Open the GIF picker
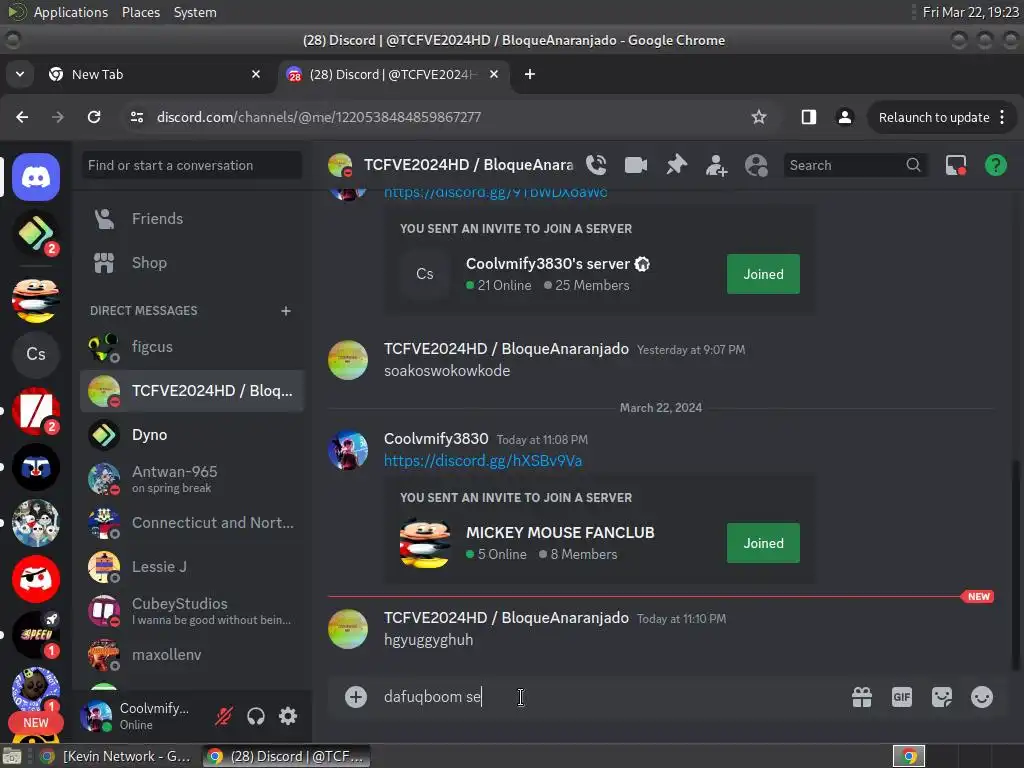 pyautogui.click(x=902, y=697)
